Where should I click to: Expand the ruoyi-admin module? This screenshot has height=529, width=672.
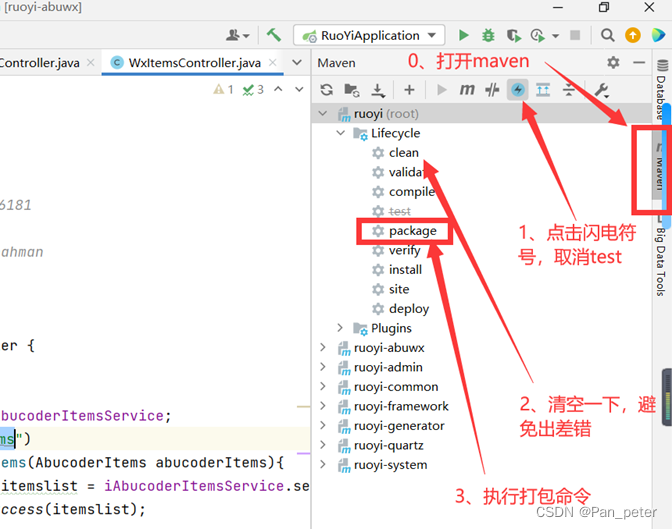(323, 367)
